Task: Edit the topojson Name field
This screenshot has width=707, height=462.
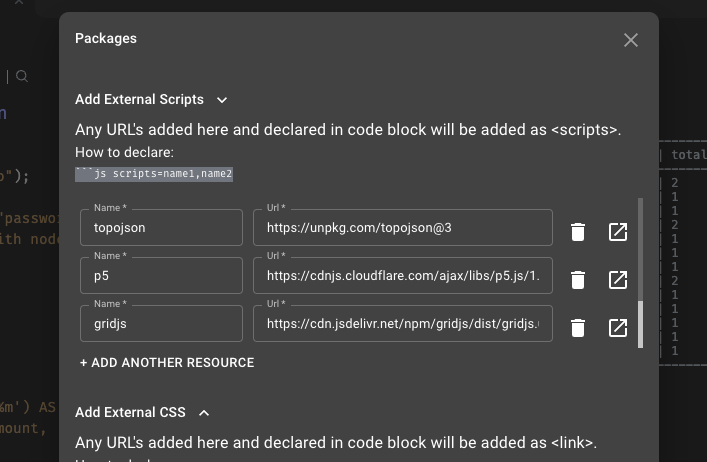Action: 161,228
